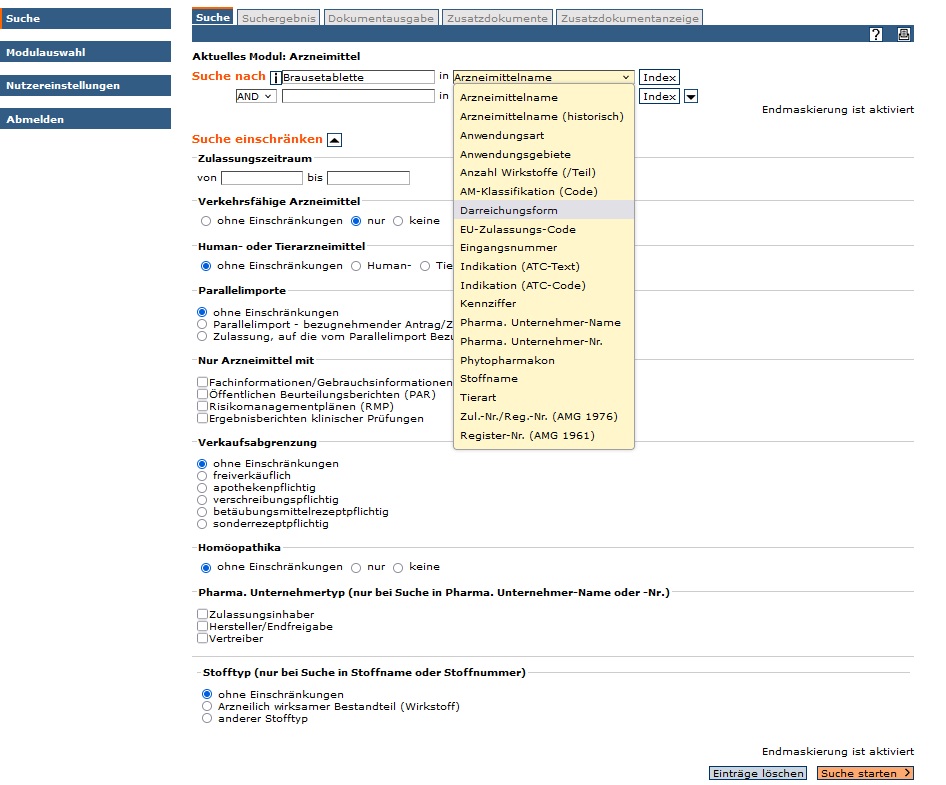Screen dimensions: 946x785
Task: Click the info icon before the Brausetablette field
Action: click(276, 77)
